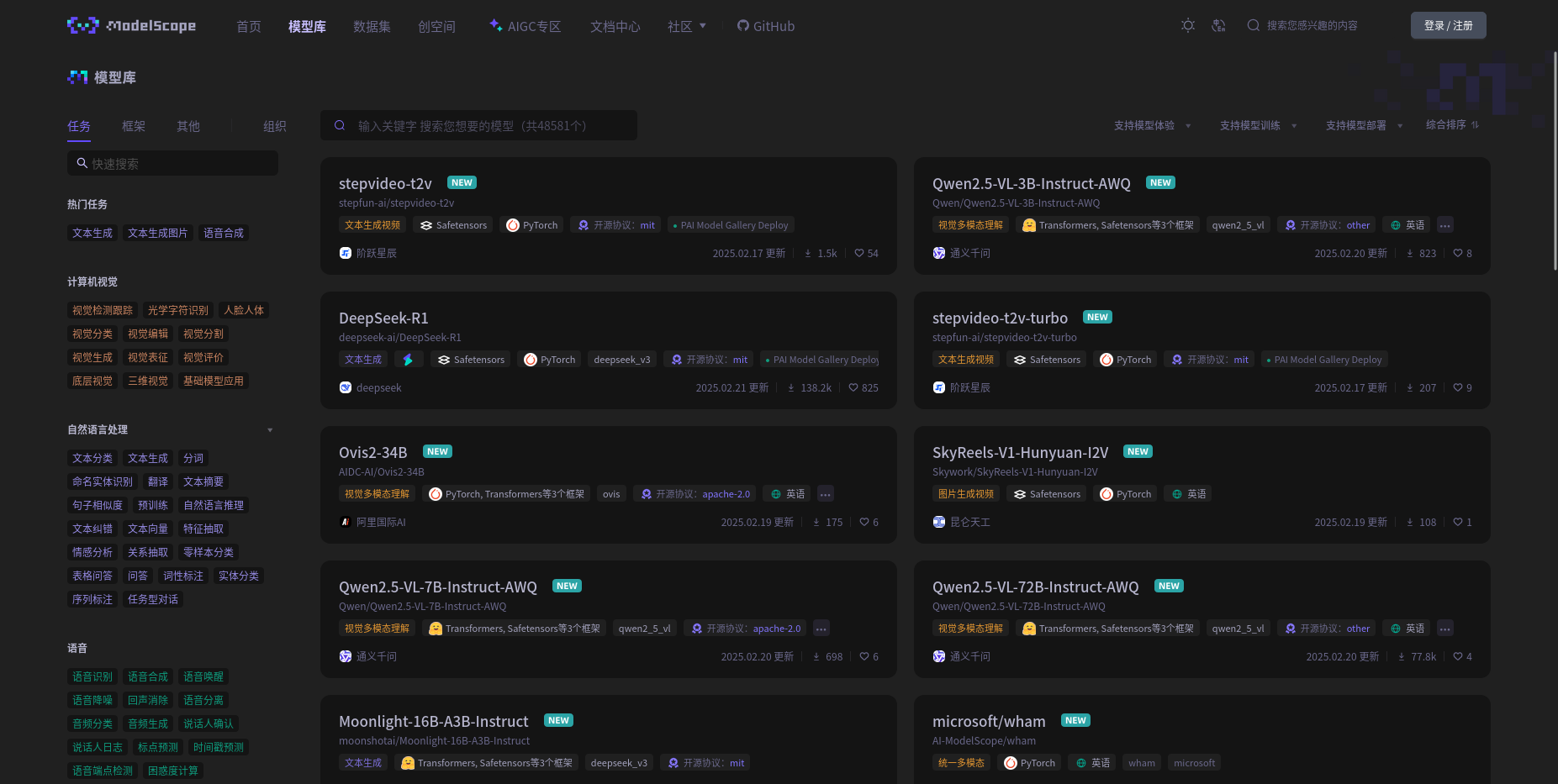Focus the 快速搜索 sidebar field

tap(172, 163)
